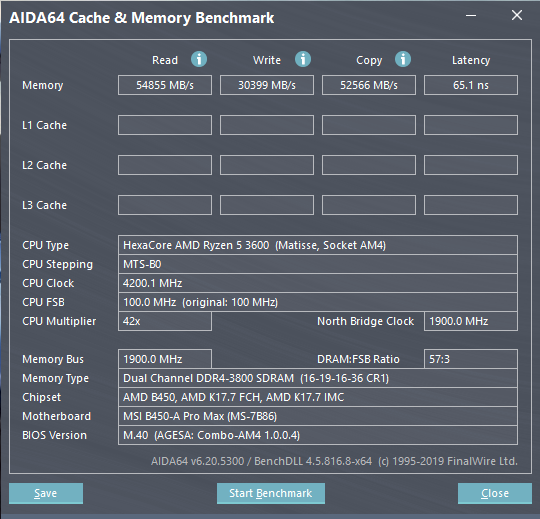
Task: Minimize the AIDA64 benchmark window
Action: (471, 15)
